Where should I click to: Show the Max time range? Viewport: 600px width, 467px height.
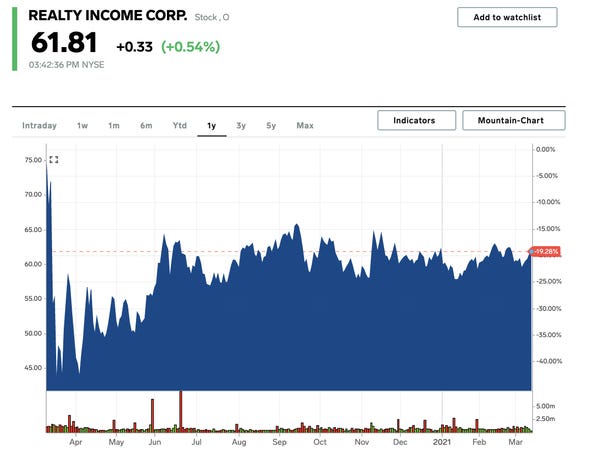point(305,126)
